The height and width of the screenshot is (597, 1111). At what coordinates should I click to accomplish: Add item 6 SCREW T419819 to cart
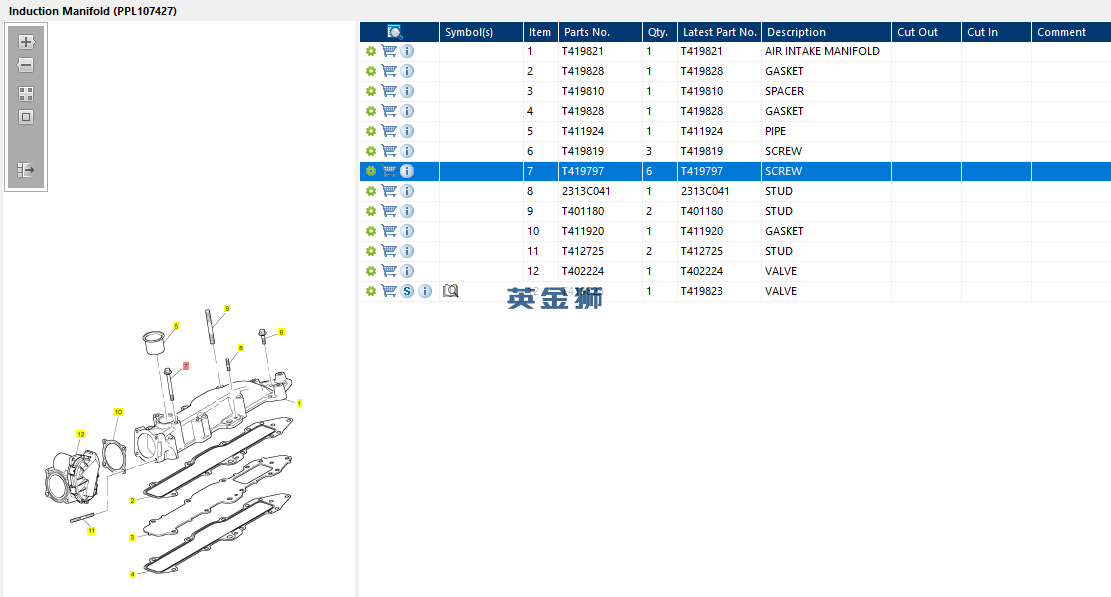coord(389,151)
